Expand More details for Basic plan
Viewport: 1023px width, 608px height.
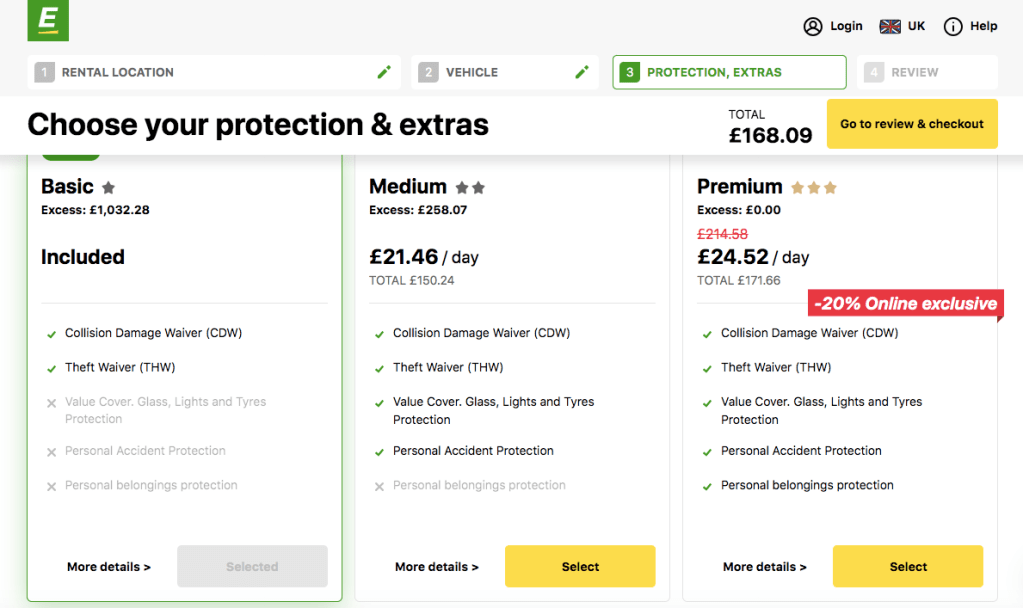coord(109,567)
